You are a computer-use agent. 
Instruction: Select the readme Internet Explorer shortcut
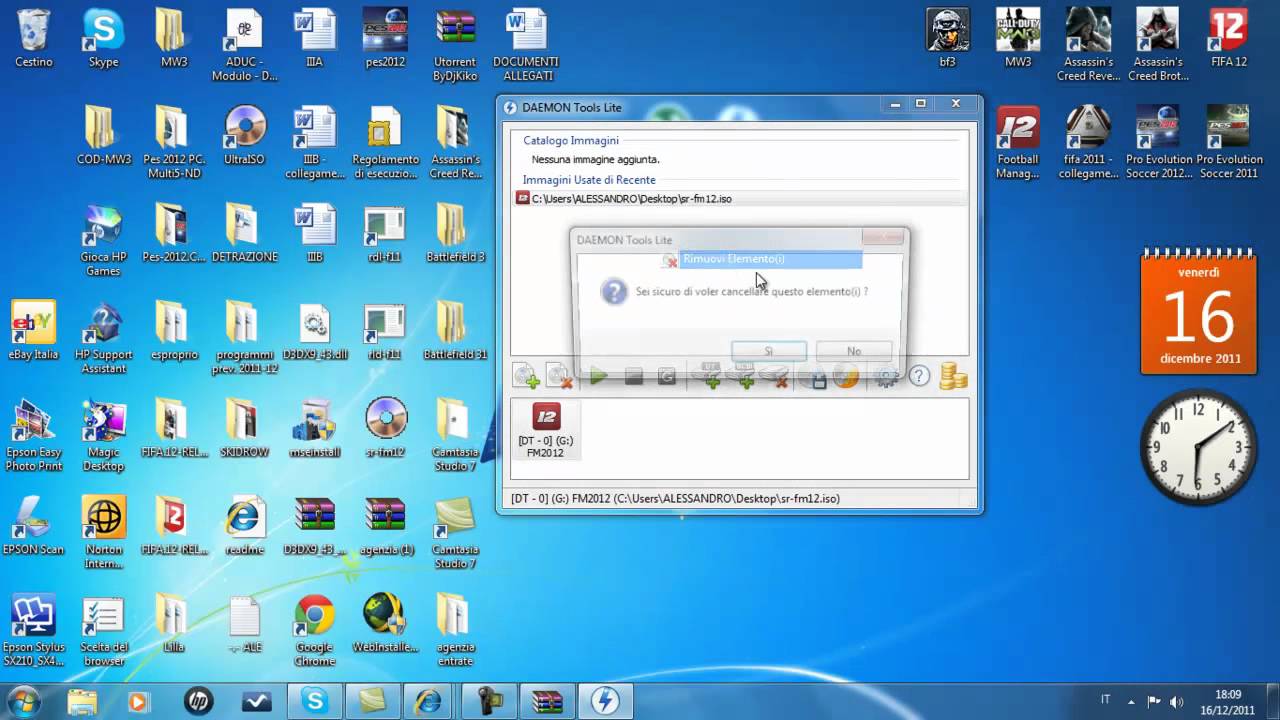[x=244, y=526]
